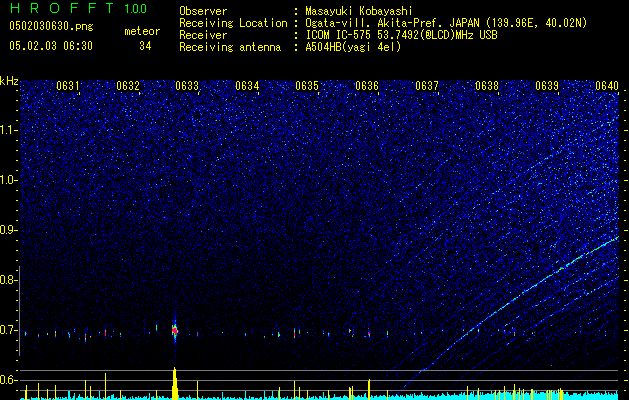629x400 pixels.
Task: Click the 0639 time marker
Action: tap(547, 86)
